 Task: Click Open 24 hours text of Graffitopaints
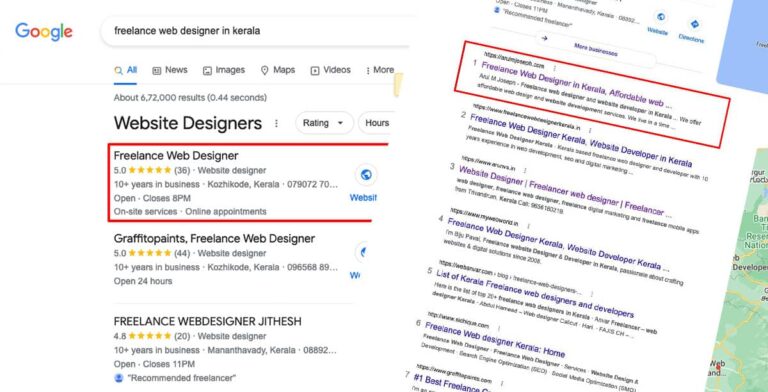[x=143, y=281]
